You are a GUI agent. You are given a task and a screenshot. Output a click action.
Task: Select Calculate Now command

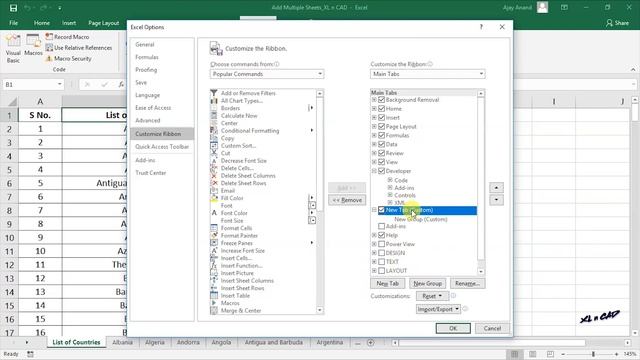tap(239, 116)
